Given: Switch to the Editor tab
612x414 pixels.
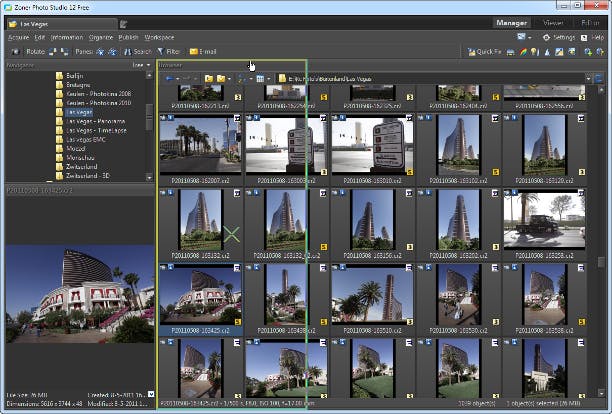Looking at the screenshot, I should (588, 21).
